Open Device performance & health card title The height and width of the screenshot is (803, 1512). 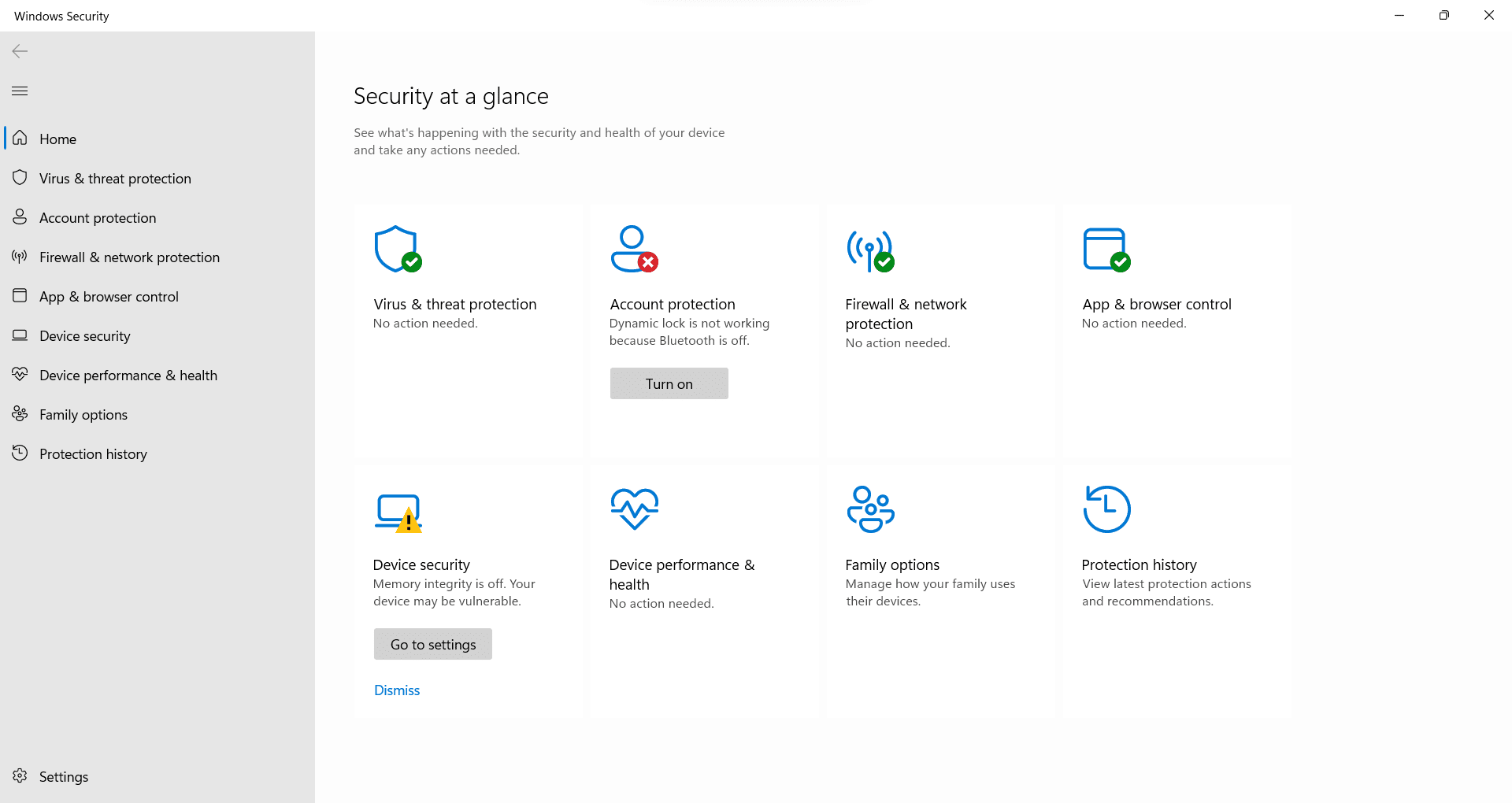click(x=682, y=575)
